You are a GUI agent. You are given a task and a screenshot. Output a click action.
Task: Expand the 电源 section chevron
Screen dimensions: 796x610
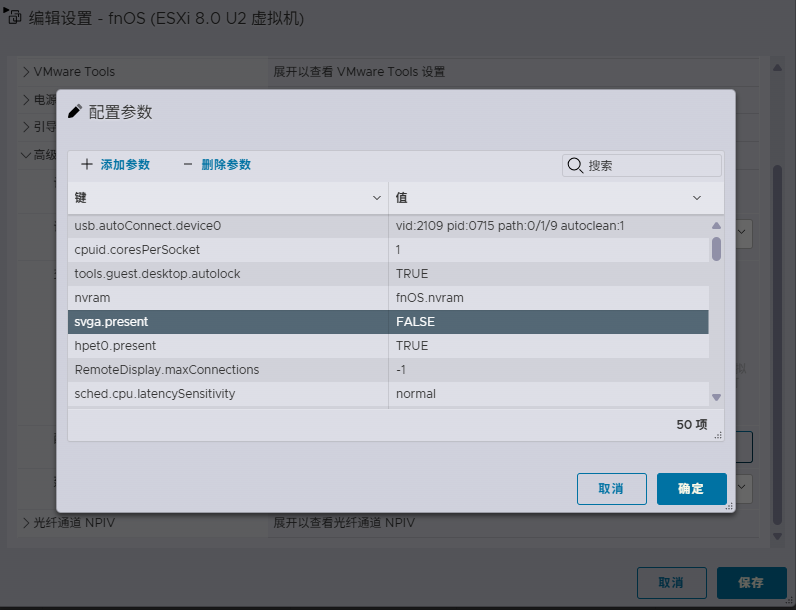(x=26, y=100)
